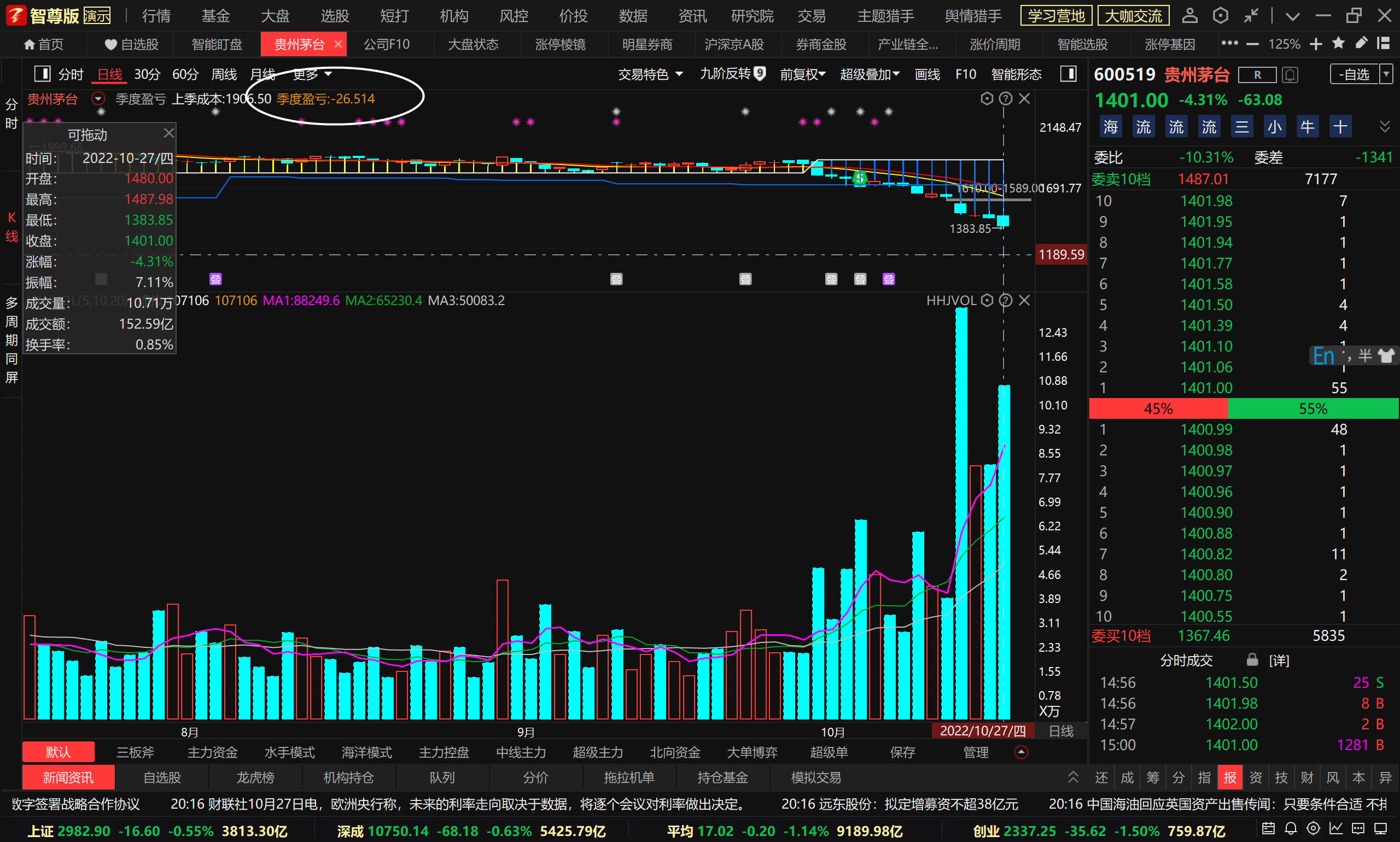
Task: Toggle 画线 drawing mode
Action: pos(927,74)
